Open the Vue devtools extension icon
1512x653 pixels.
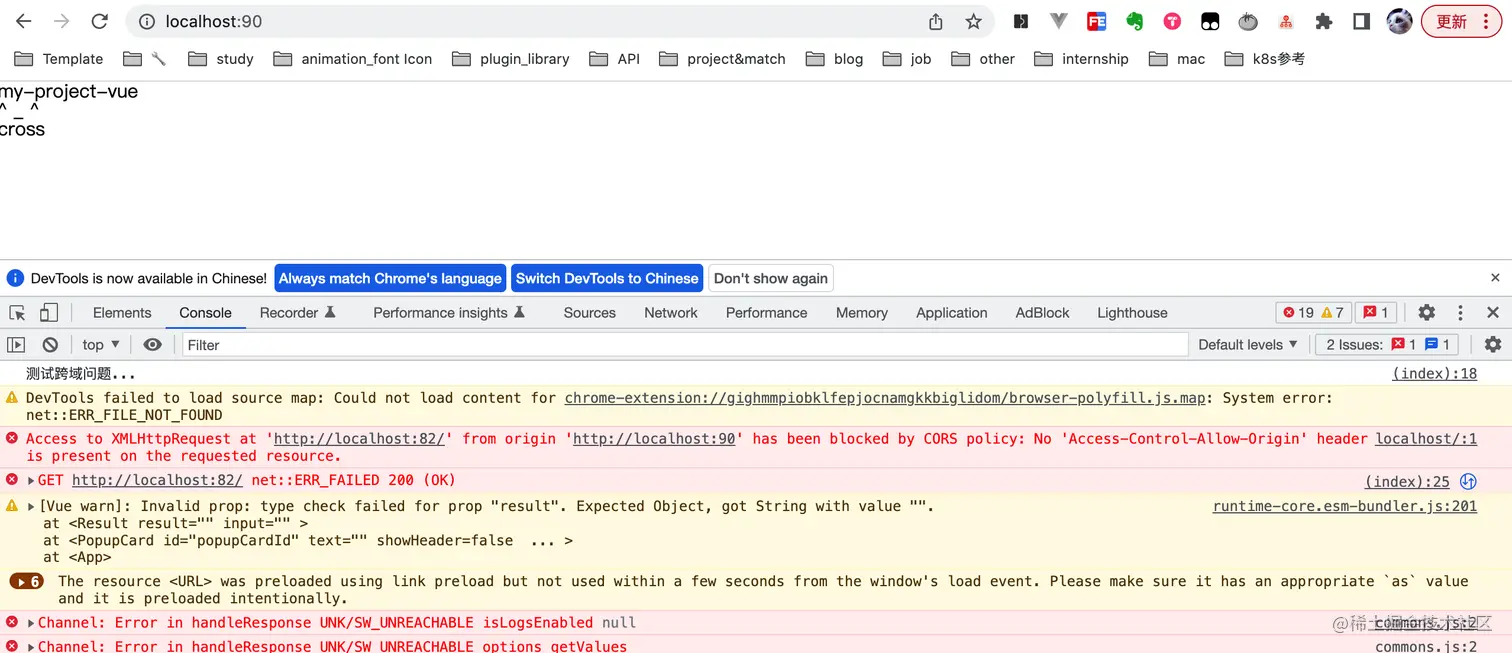[1059, 21]
